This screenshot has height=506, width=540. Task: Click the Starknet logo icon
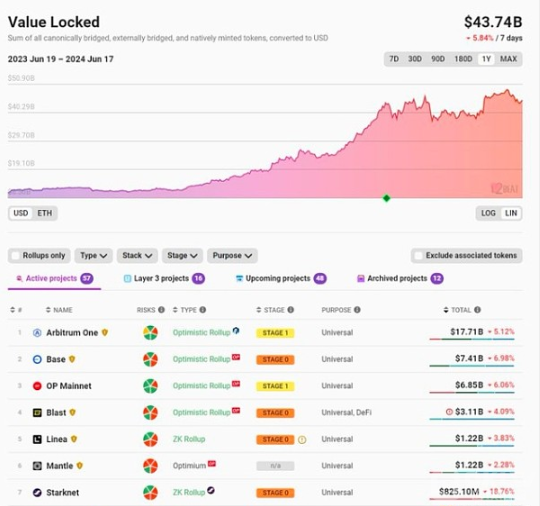tap(37, 493)
